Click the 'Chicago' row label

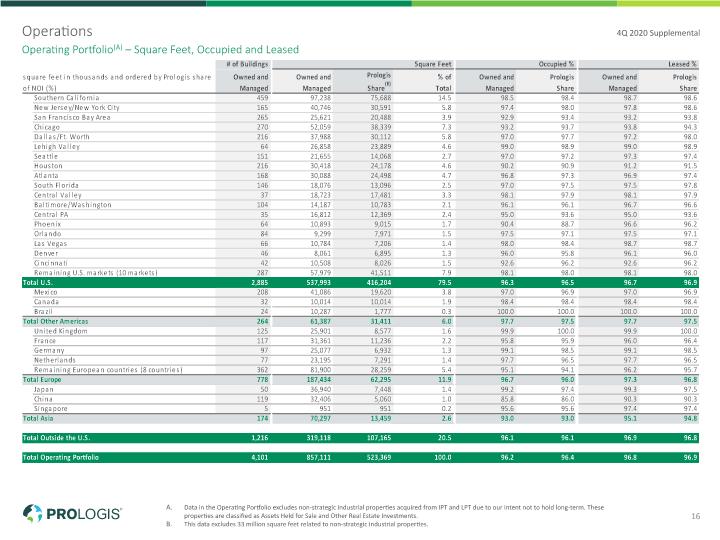(47, 127)
